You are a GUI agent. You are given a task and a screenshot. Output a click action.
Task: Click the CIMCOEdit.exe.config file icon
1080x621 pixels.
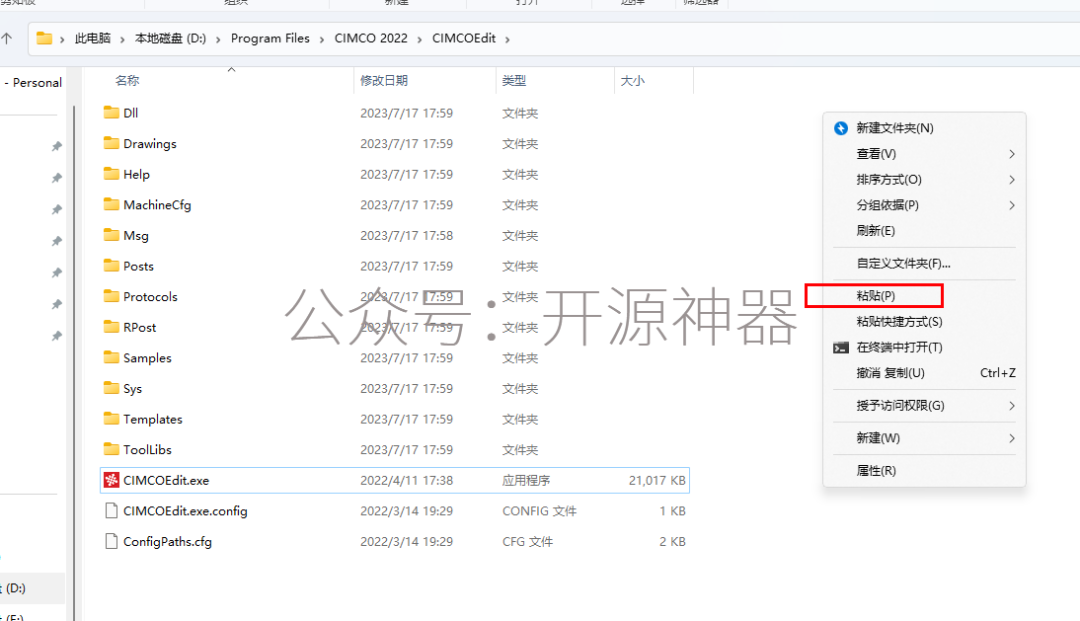click(111, 510)
